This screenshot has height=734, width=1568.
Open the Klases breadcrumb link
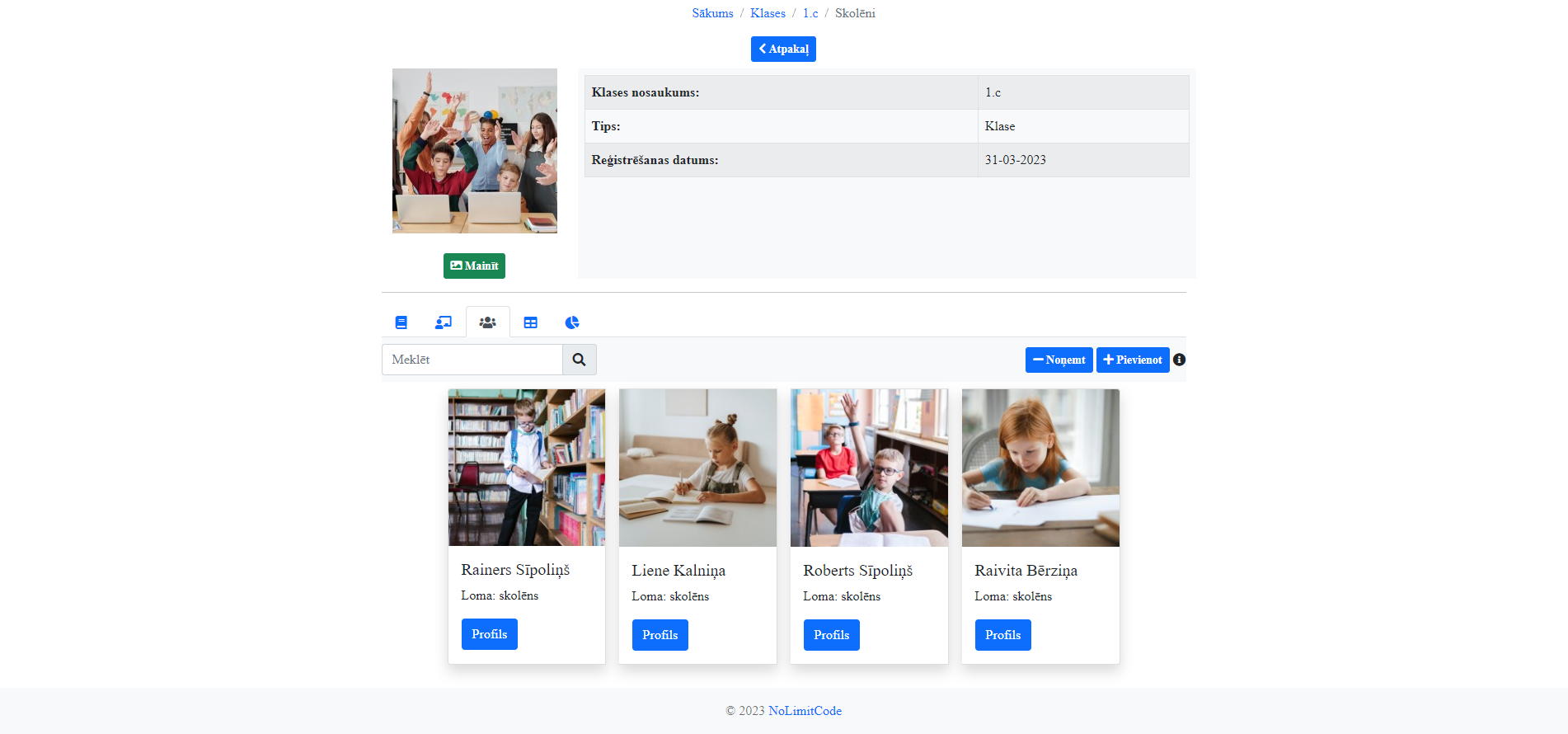768,13
